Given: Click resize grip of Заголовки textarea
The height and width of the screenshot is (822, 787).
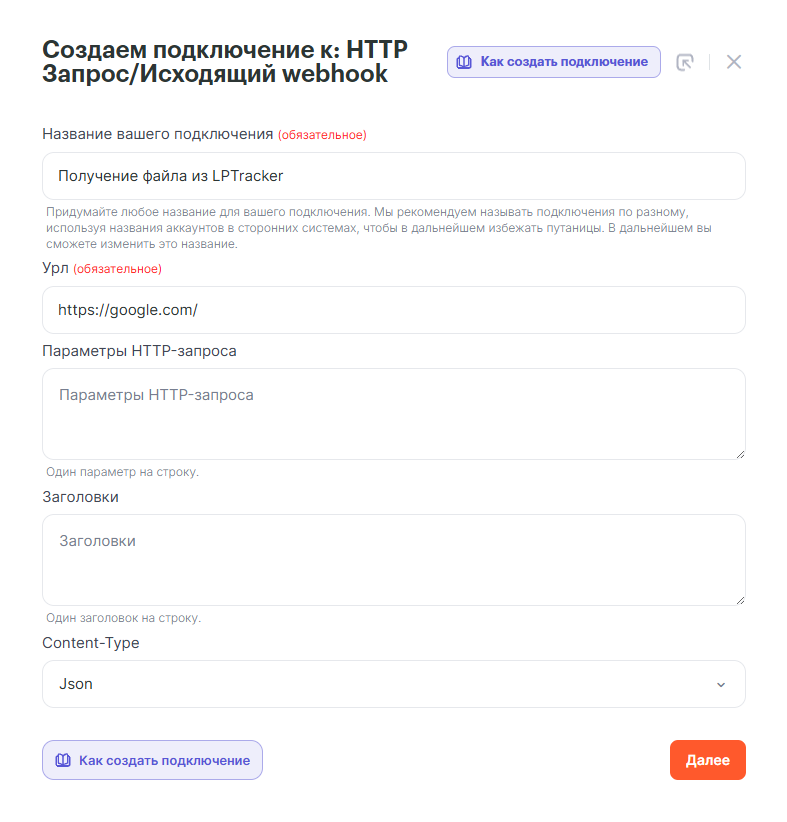Looking at the screenshot, I should pos(740,600).
